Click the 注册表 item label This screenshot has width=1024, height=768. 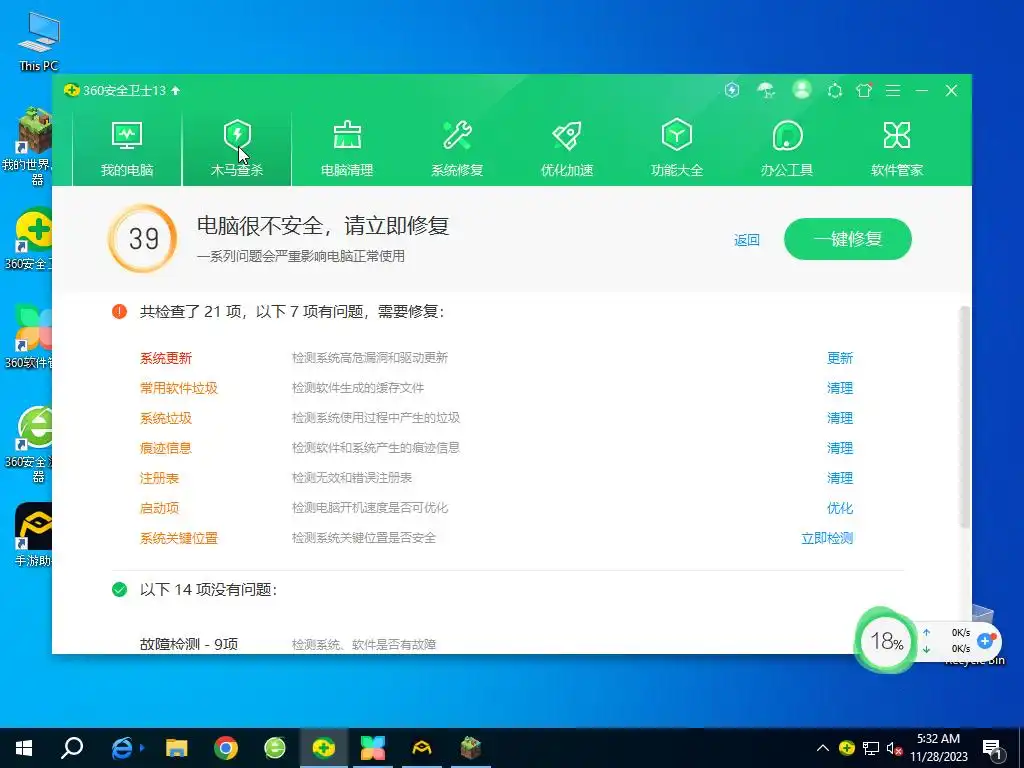tap(159, 478)
